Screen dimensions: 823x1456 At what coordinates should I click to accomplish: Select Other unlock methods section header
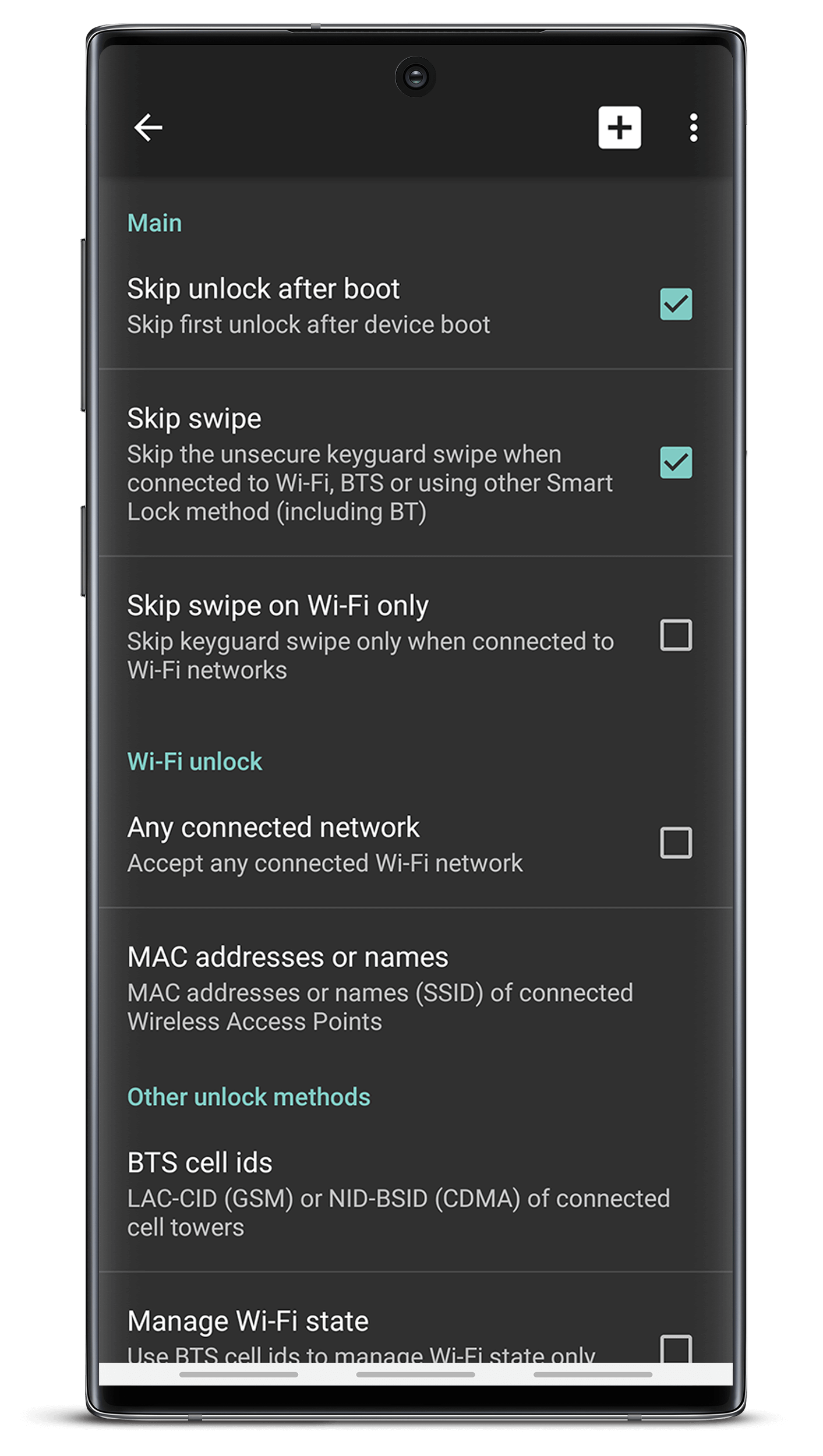[249, 1097]
